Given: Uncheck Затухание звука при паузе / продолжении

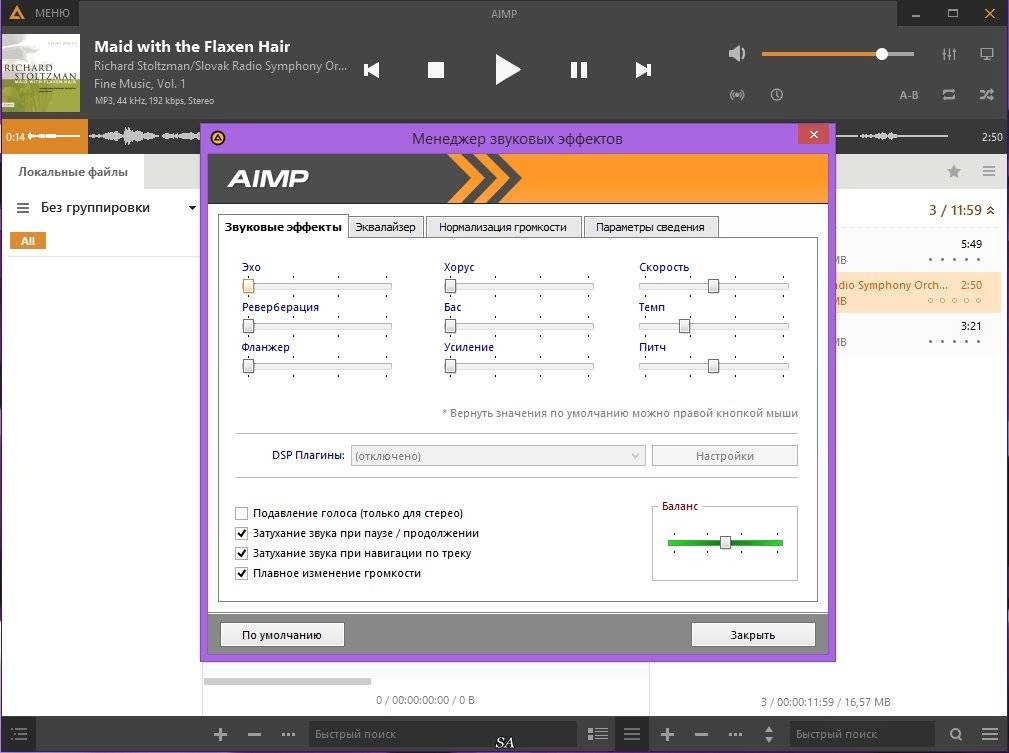Looking at the screenshot, I should [x=241, y=533].
